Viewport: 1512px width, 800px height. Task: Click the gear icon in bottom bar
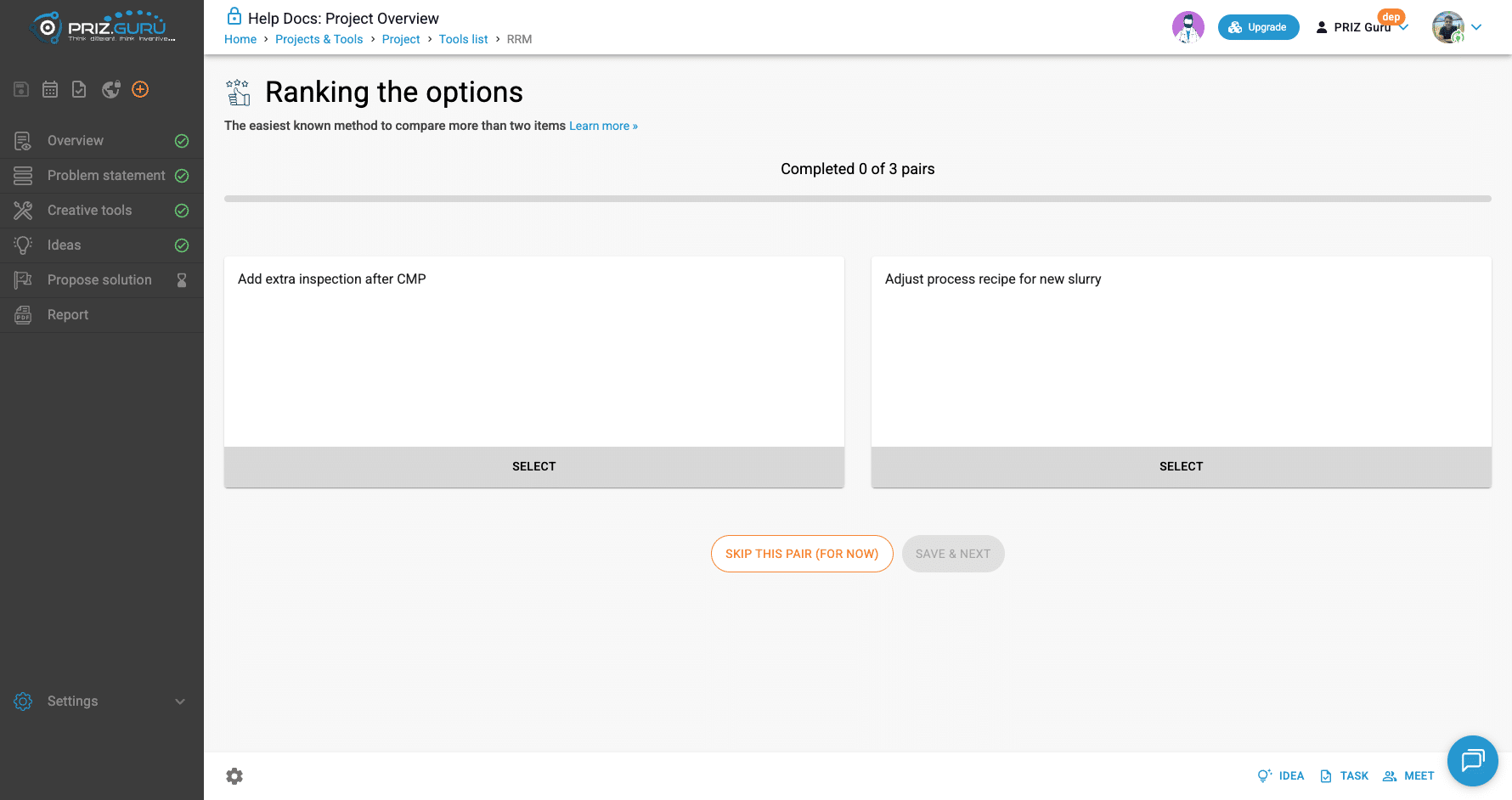[234, 776]
